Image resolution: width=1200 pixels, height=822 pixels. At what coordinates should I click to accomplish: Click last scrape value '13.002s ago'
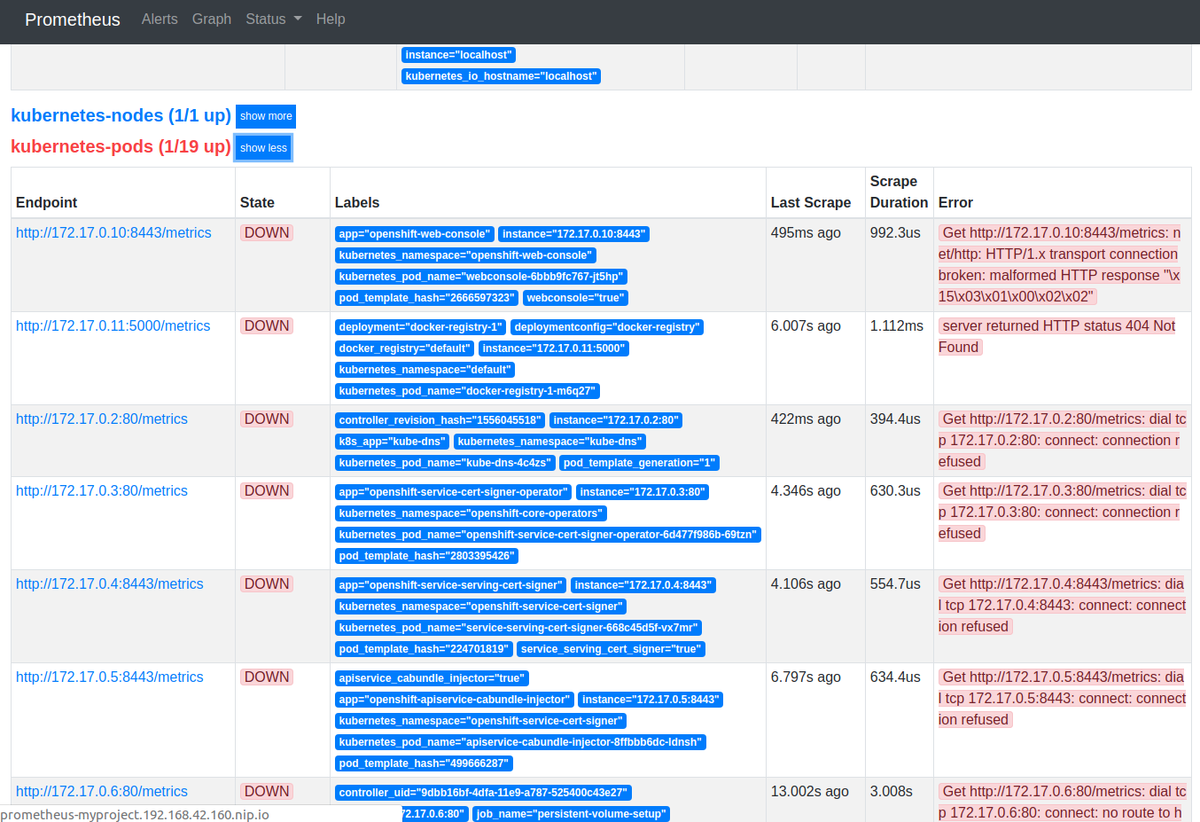(x=810, y=791)
